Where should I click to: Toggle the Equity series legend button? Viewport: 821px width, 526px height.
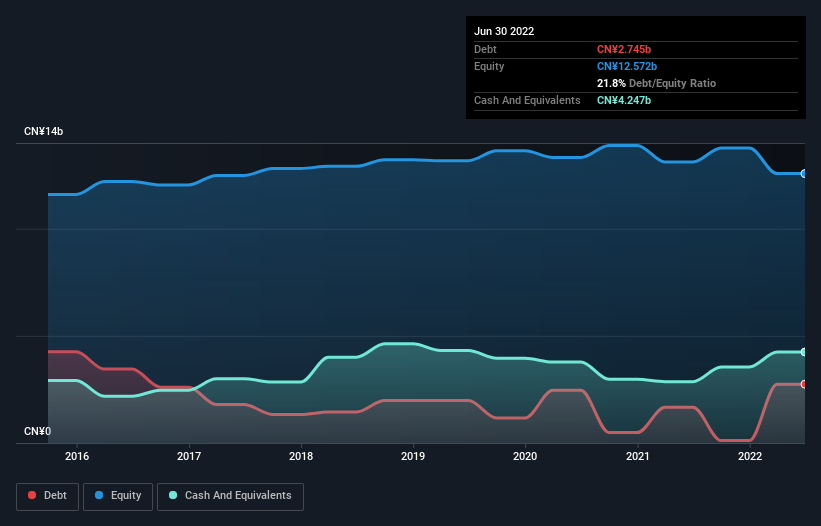coord(118,496)
